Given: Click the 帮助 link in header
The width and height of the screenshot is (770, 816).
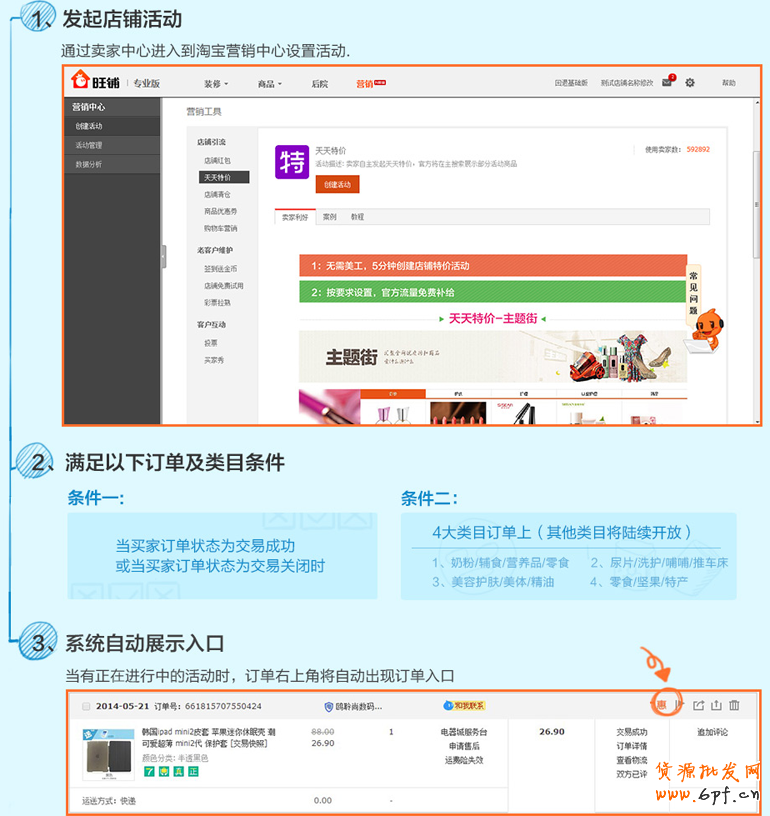Looking at the screenshot, I should pyautogui.click(x=728, y=83).
